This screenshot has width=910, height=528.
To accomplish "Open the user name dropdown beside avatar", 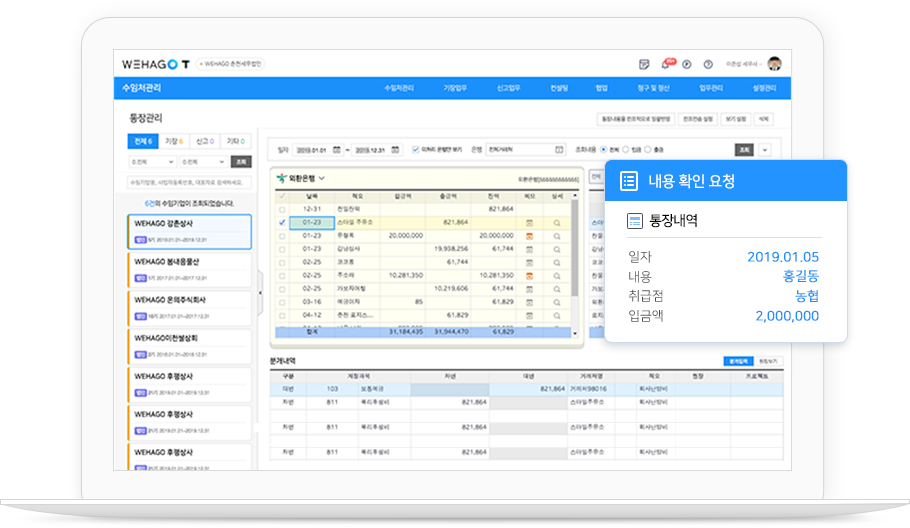I will [743, 64].
